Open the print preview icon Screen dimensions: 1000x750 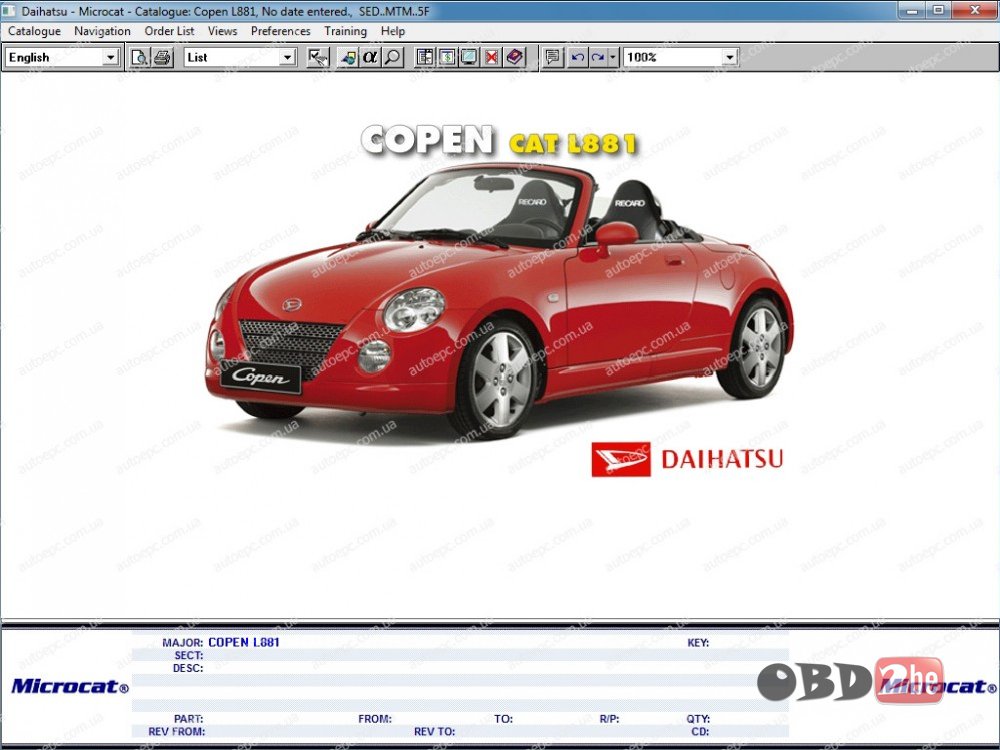point(139,57)
